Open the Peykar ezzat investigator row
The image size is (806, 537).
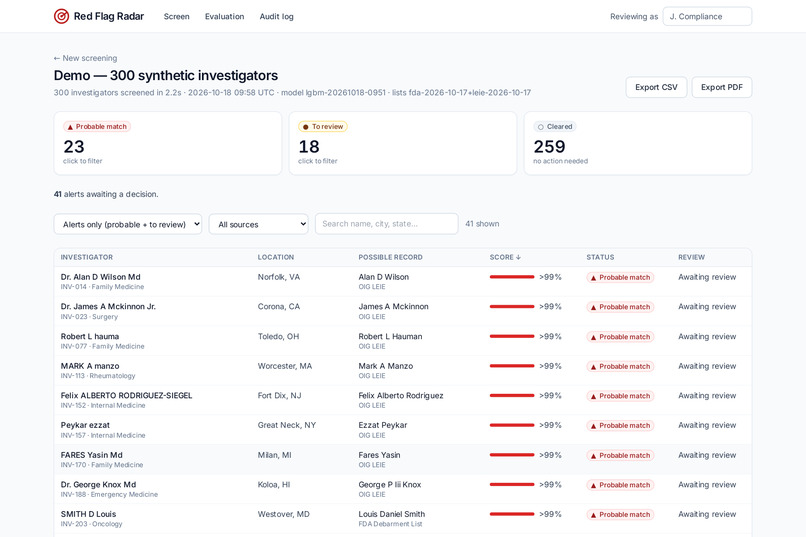(403, 430)
